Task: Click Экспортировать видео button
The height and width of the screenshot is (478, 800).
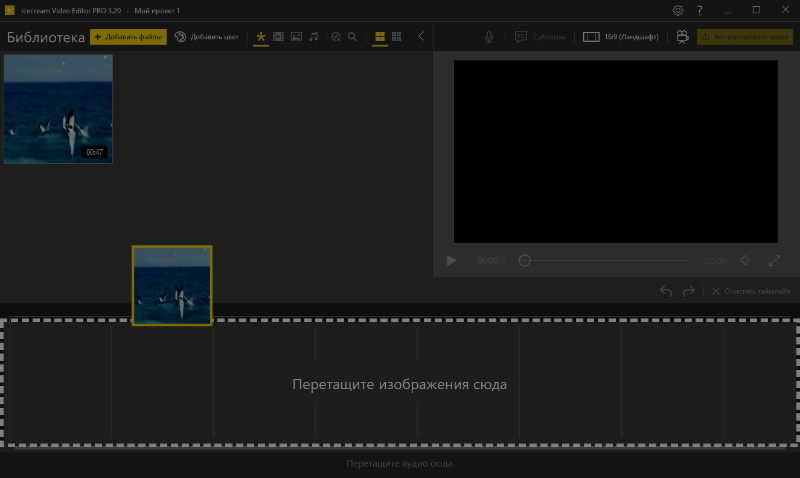Action: (x=745, y=37)
